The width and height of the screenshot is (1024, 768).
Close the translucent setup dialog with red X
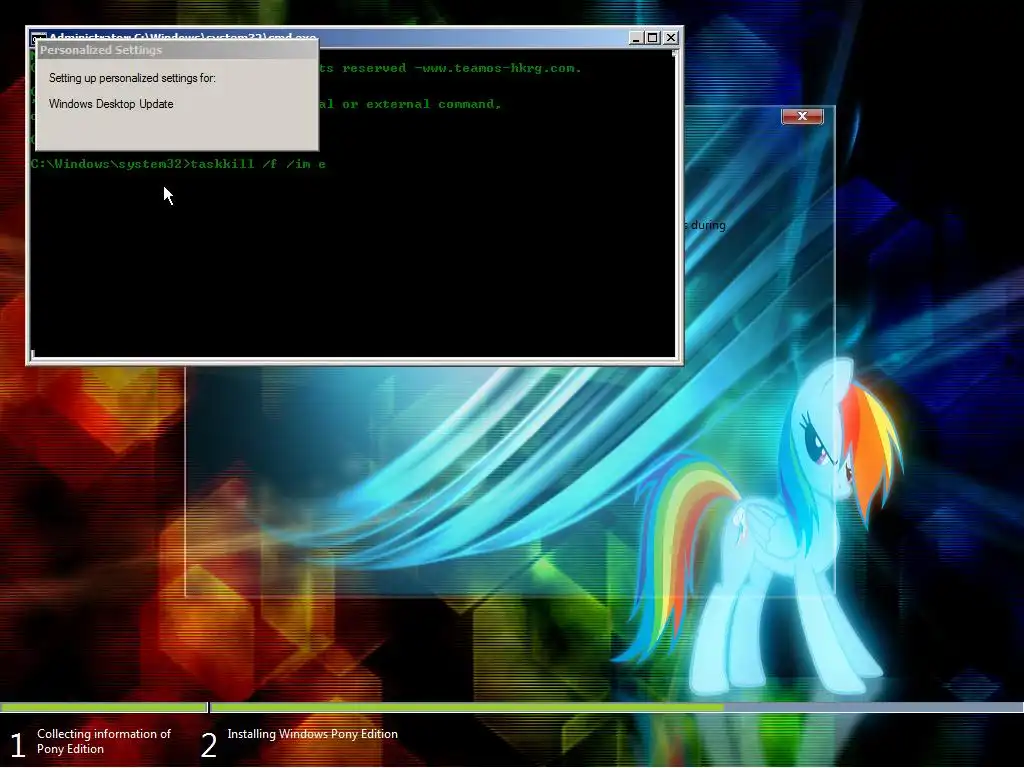point(803,116)
